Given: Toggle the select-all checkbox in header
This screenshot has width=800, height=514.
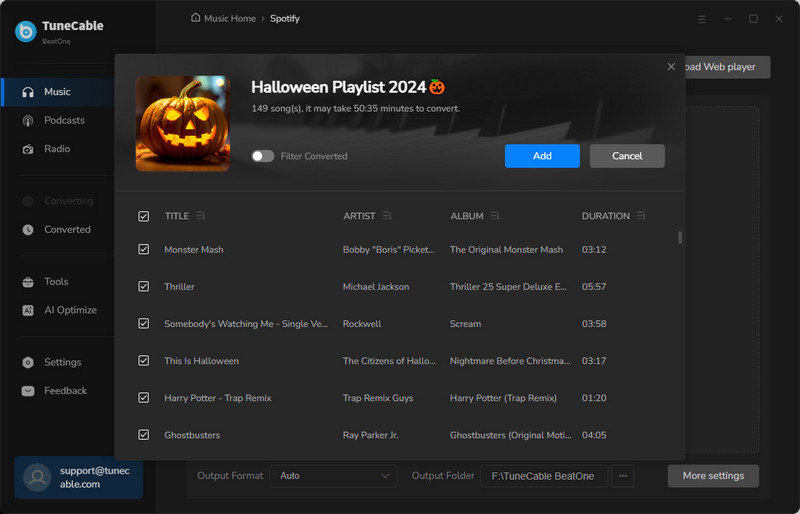Looking at the screenshot, I should point(144,216).
